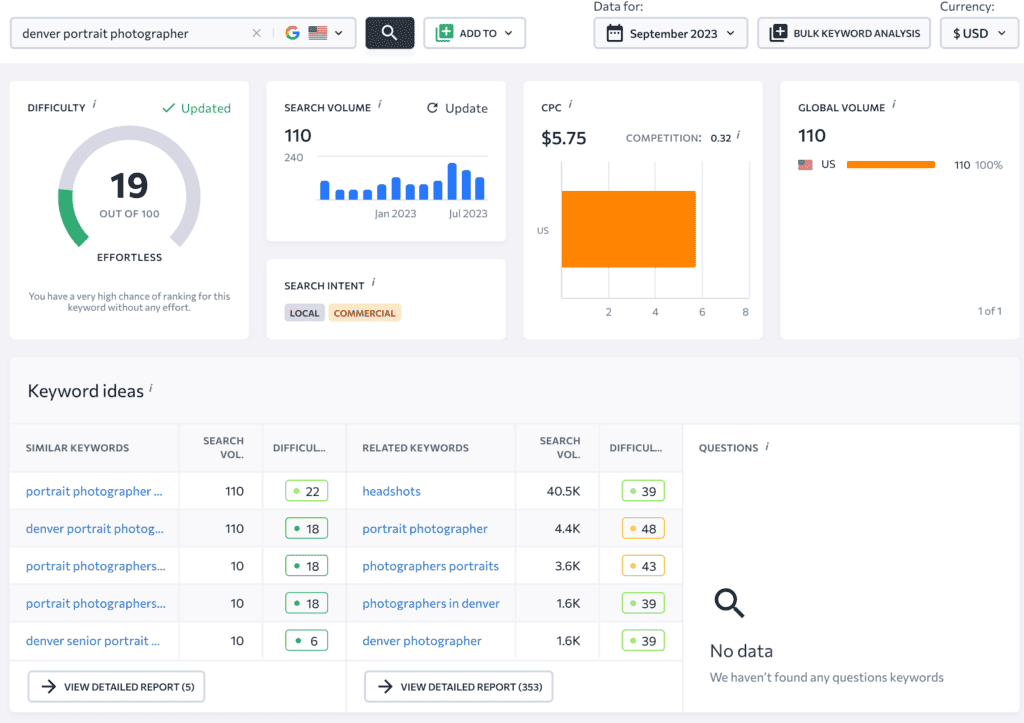Click the $5.75 CPC value
The image size is (1024, 723).
tap(564, 138)
